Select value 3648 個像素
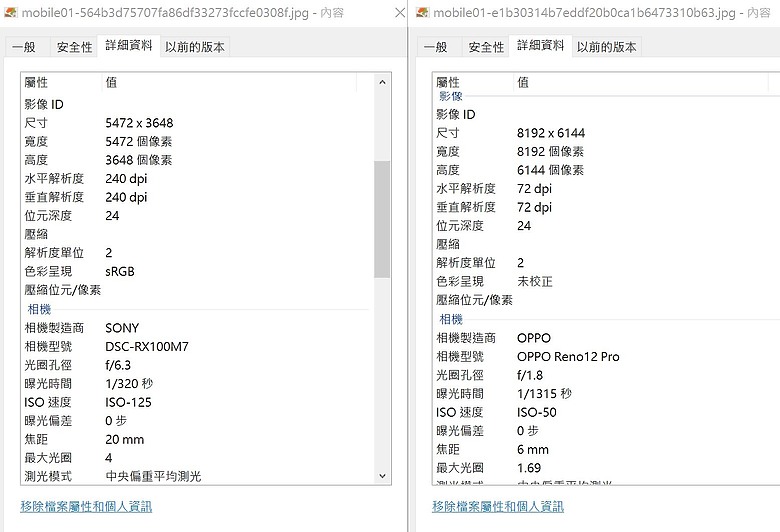This screenshot has height=532, width=780. pos(138,160)
